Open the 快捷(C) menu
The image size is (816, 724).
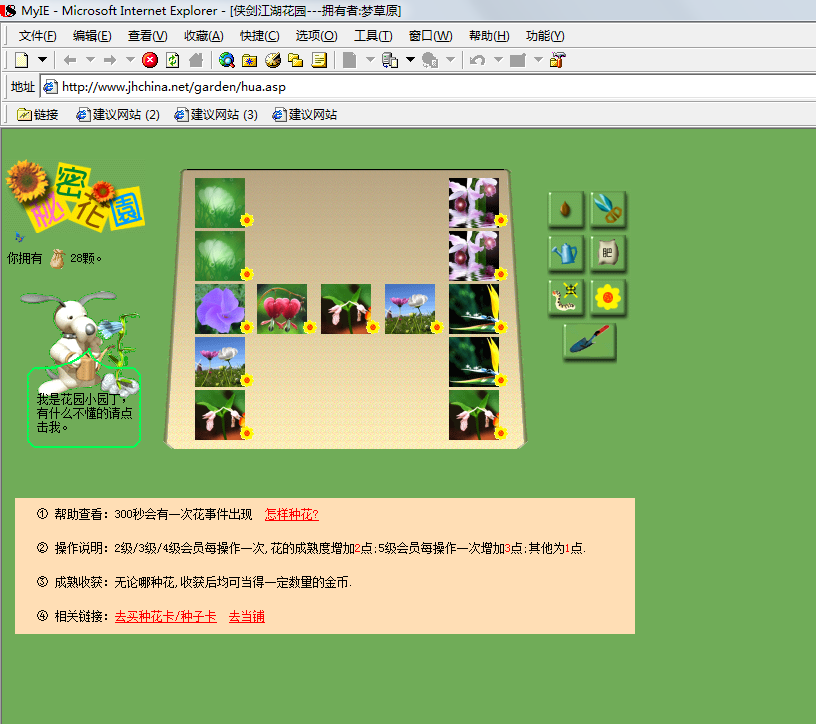click(x=260, y=36)
